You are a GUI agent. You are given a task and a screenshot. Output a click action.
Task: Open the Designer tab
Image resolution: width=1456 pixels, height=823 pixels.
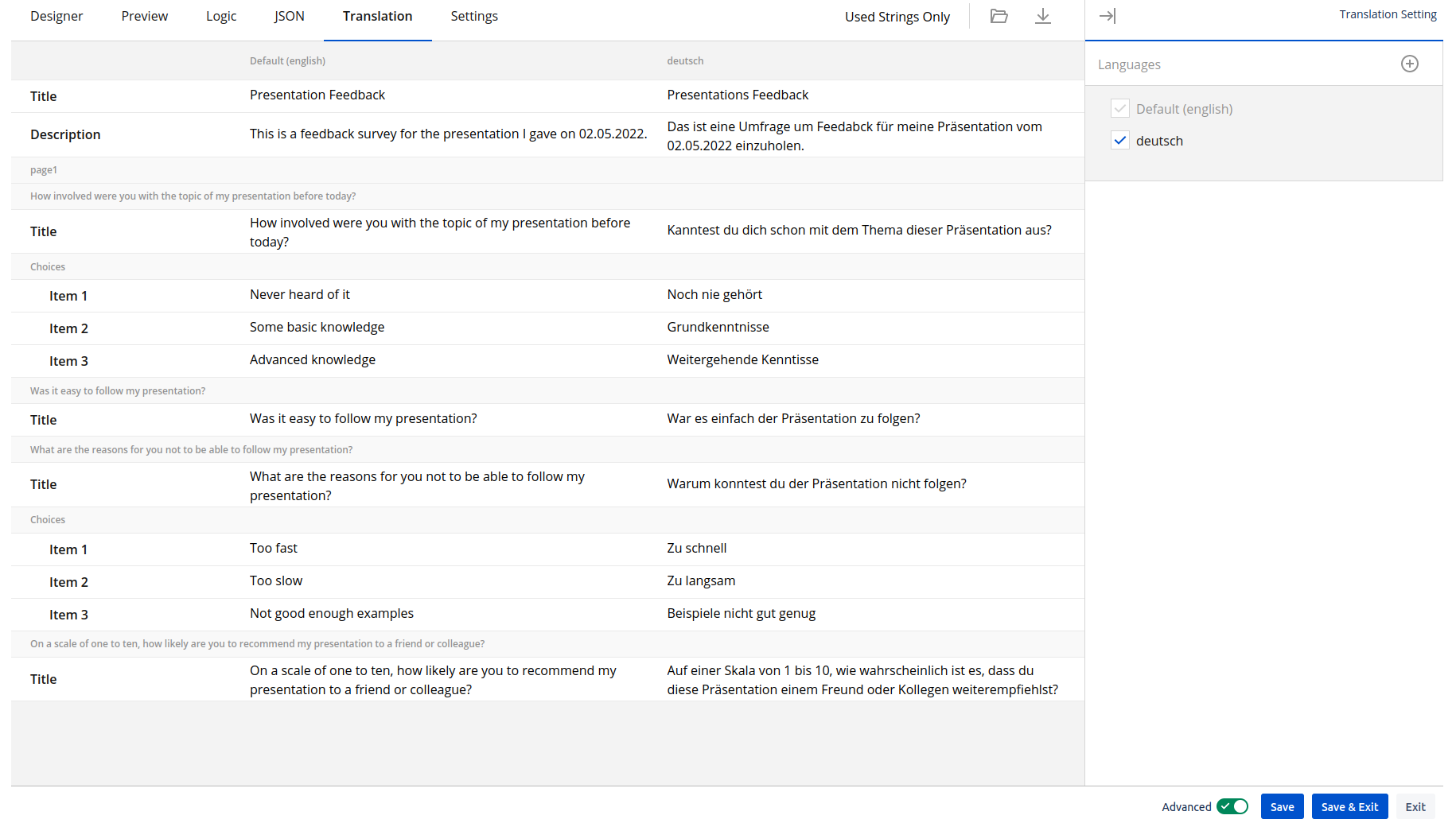pyautogui.click(x=56, y=17)
